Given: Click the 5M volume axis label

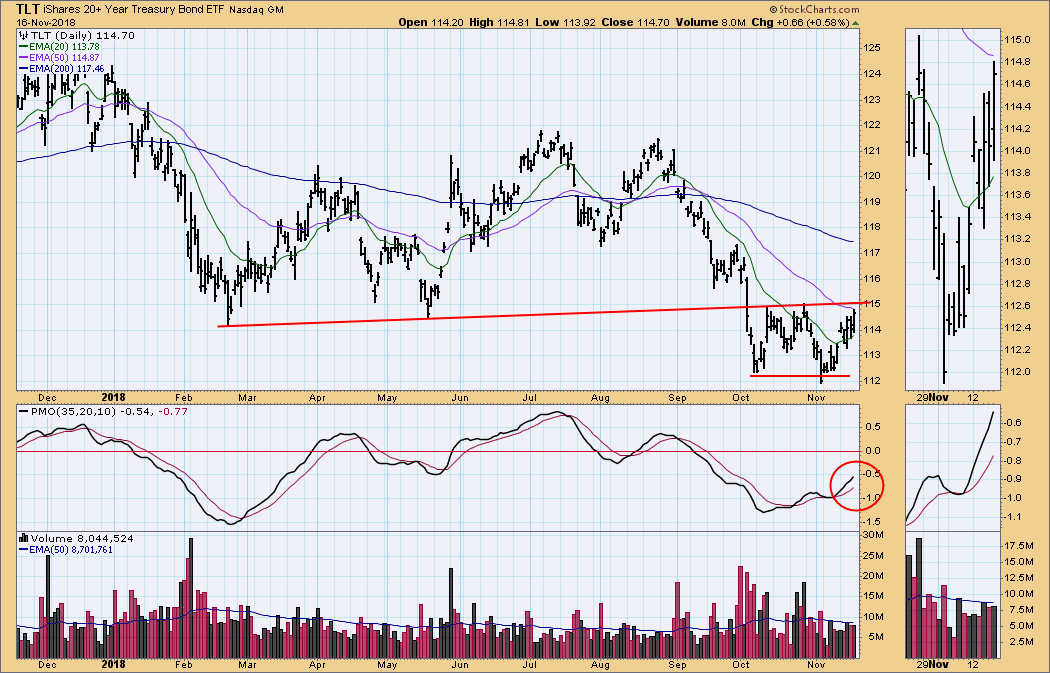Looking at the screenshot, I should (875, 637).
